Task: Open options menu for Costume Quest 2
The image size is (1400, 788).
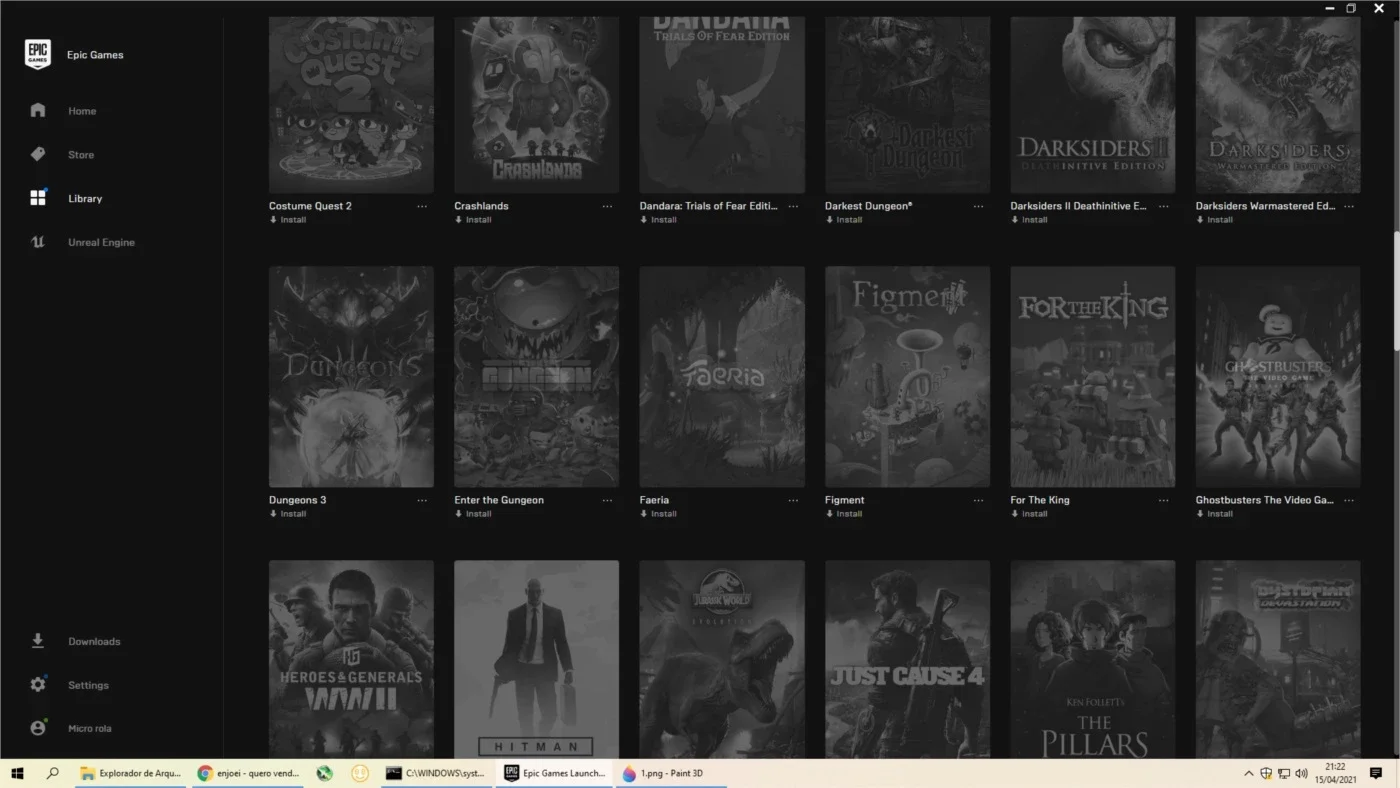Action: (x=422, y=206)
